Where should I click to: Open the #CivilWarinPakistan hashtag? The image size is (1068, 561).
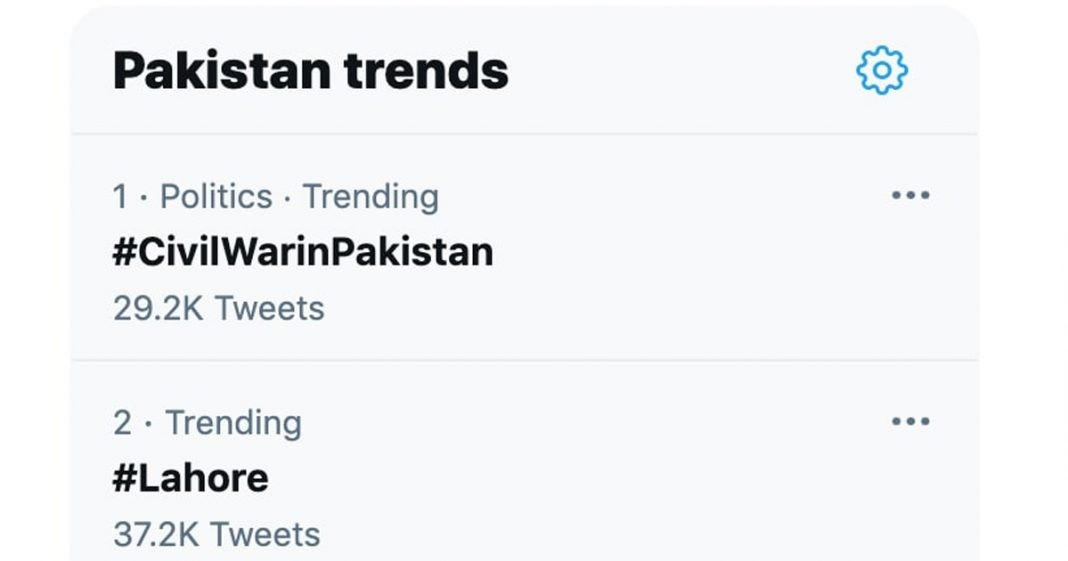(x=303, y=252)
